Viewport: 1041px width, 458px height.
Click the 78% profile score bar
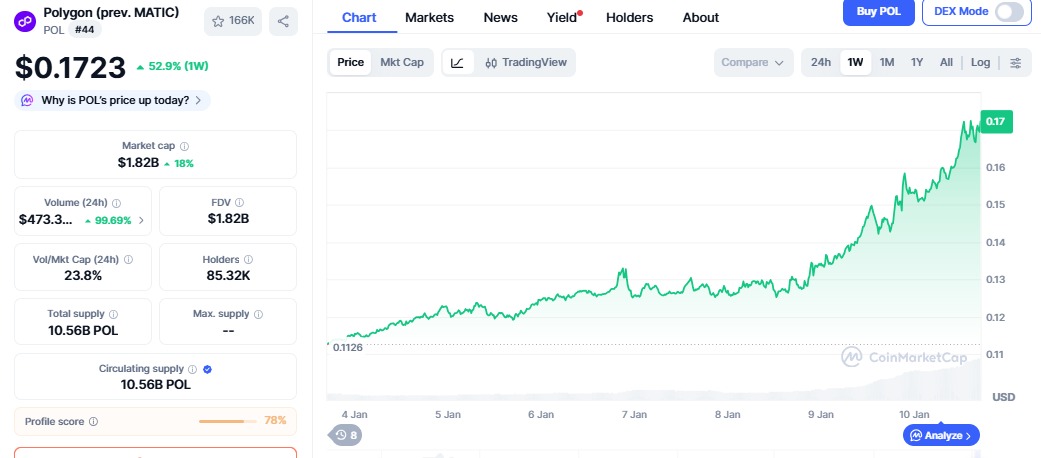click(x=228, y=421)
